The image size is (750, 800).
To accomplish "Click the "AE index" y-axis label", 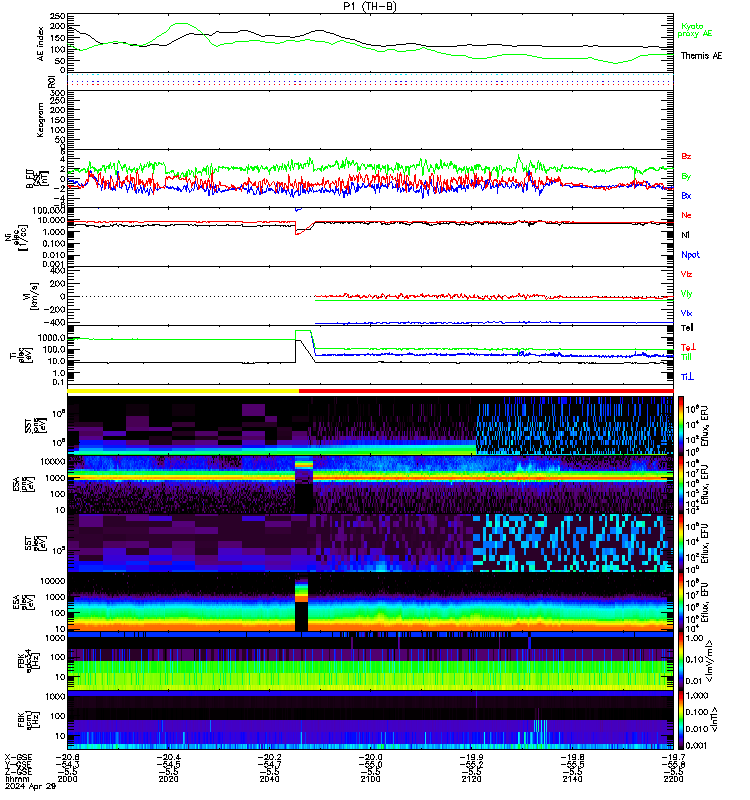I will point(41,43).
